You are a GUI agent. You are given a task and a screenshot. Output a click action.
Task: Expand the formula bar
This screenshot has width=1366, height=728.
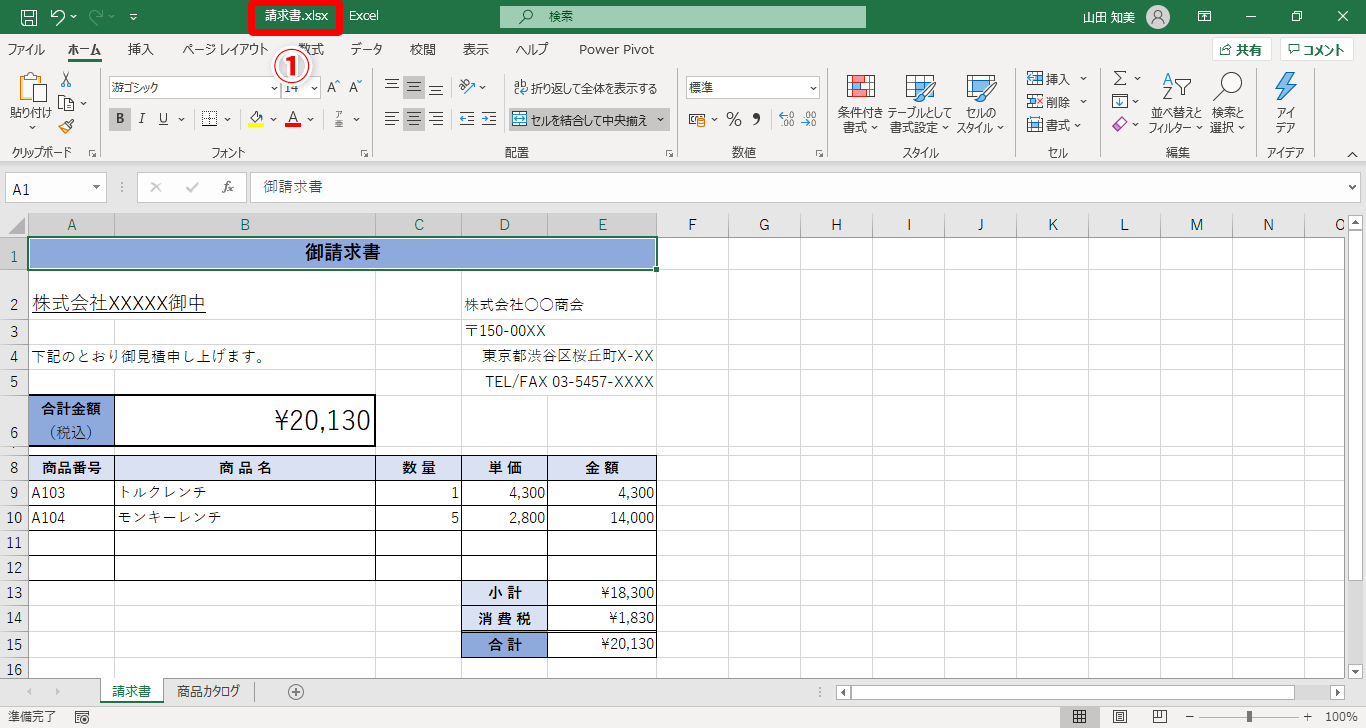pyautogui.click(x=1353, y=187)
